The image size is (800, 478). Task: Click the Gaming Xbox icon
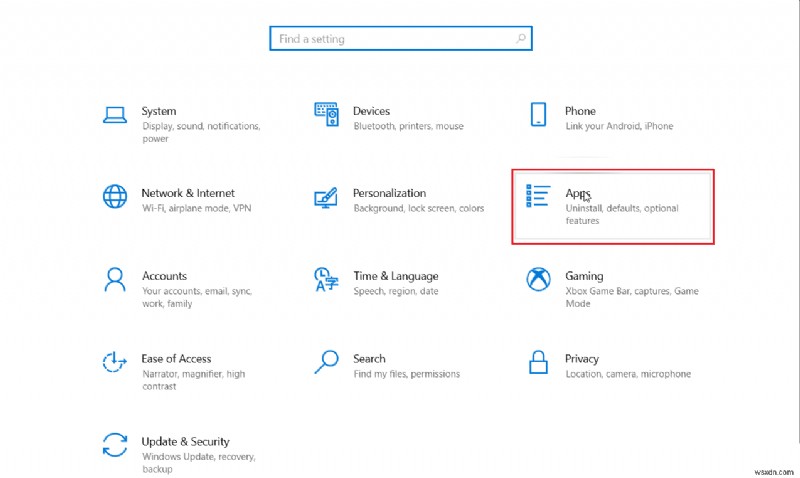pyautogui.click(x=538, y=279)
